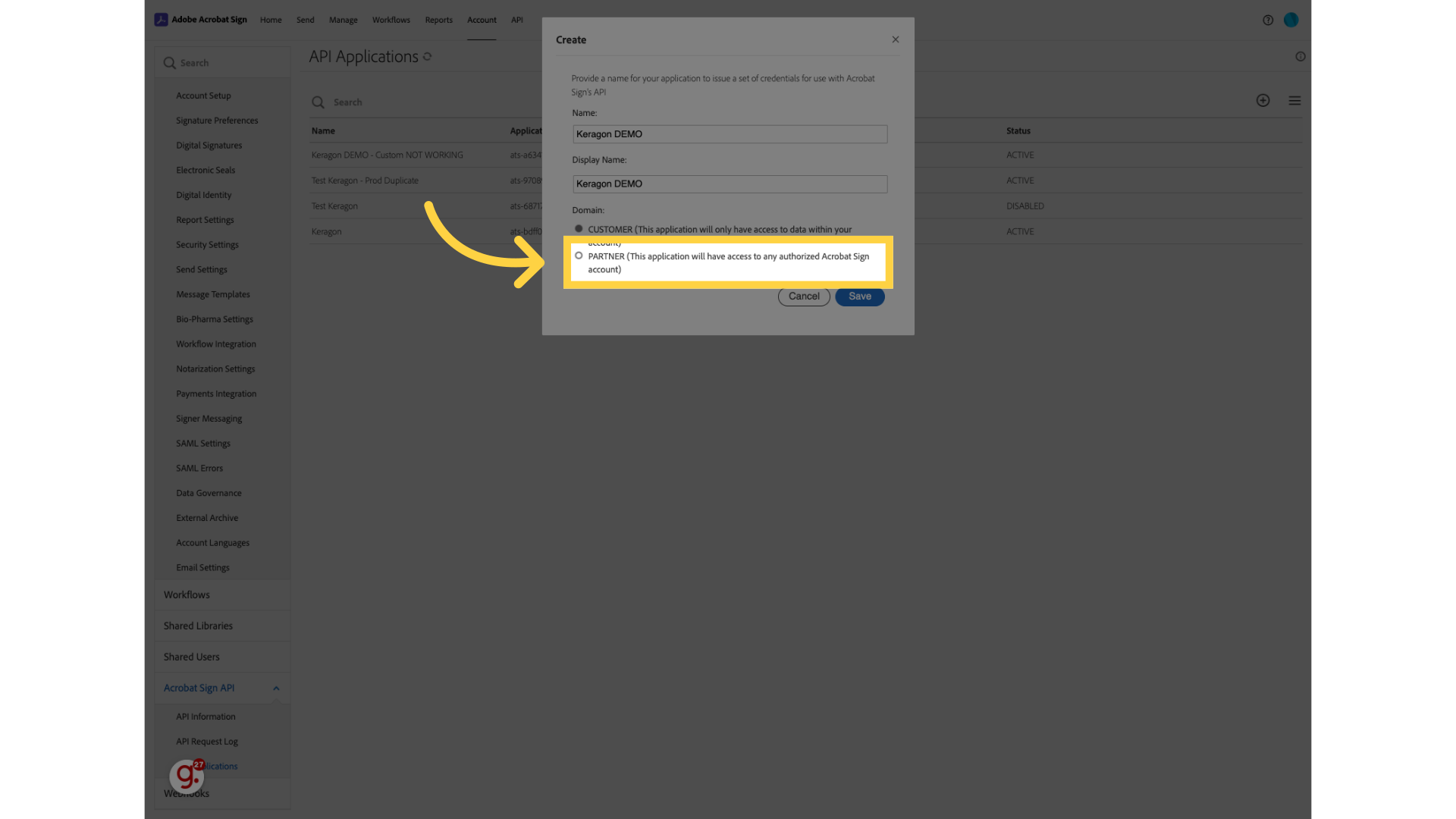Click the Save button

[x=860, y=297]
